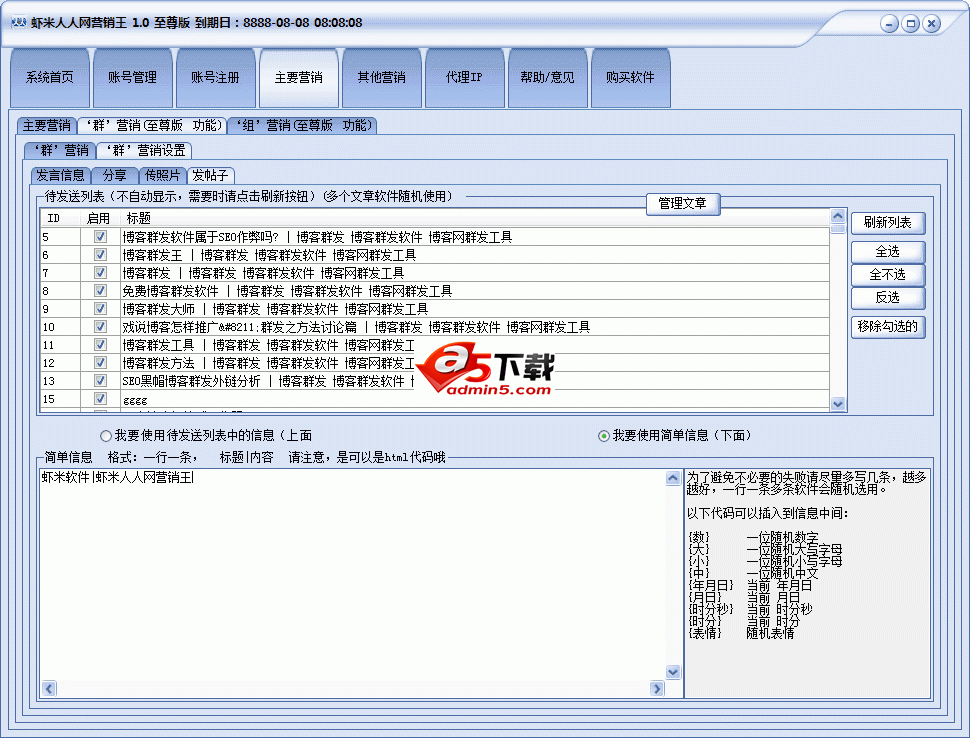Open the 账号管理 tab

pyautogui.click(x=132, y=77)
